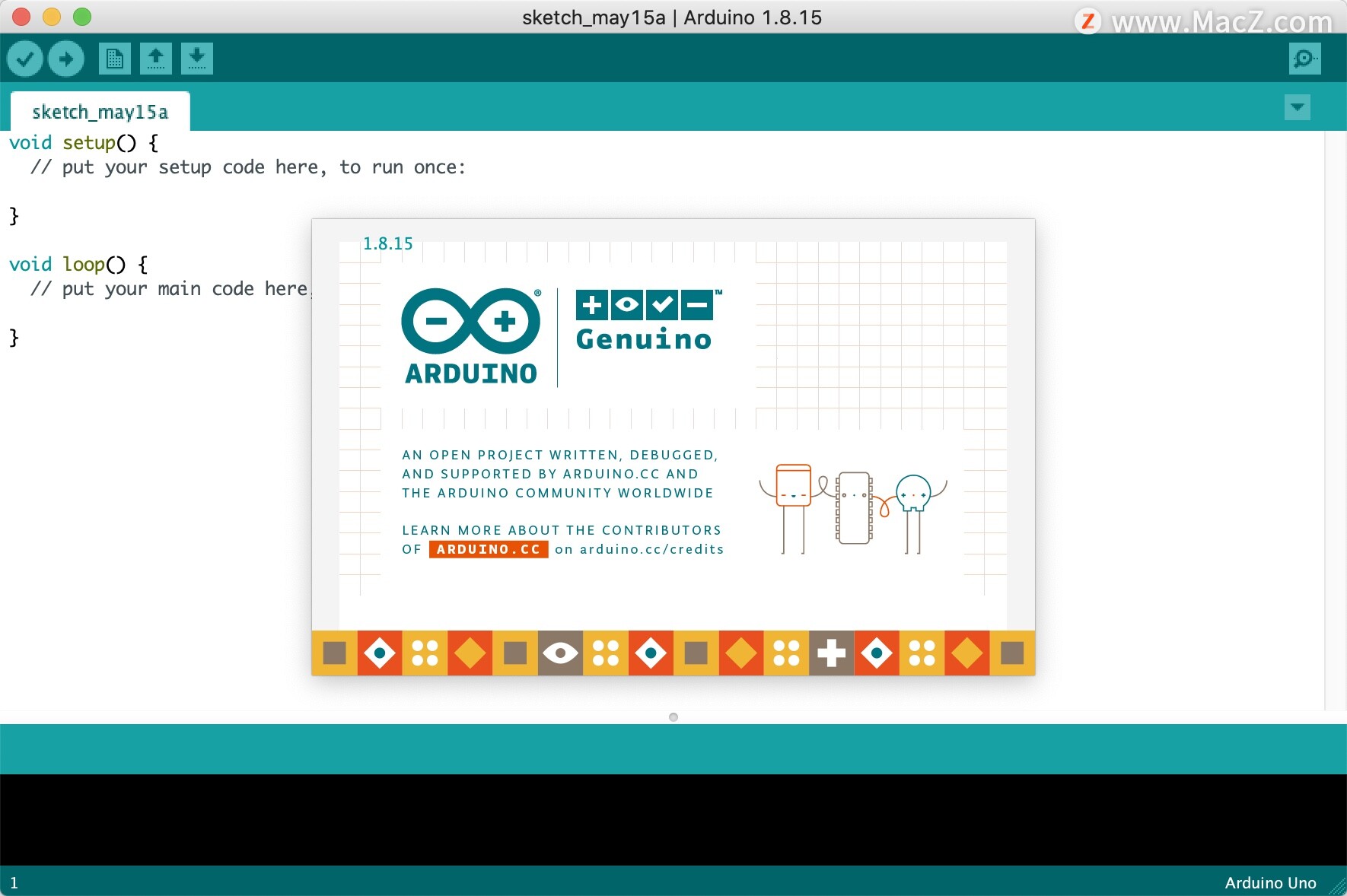Click the 1.8.15 version text in splash
Image resolution: width=1347 pixels, height=896 pixels.
point(388,243)
